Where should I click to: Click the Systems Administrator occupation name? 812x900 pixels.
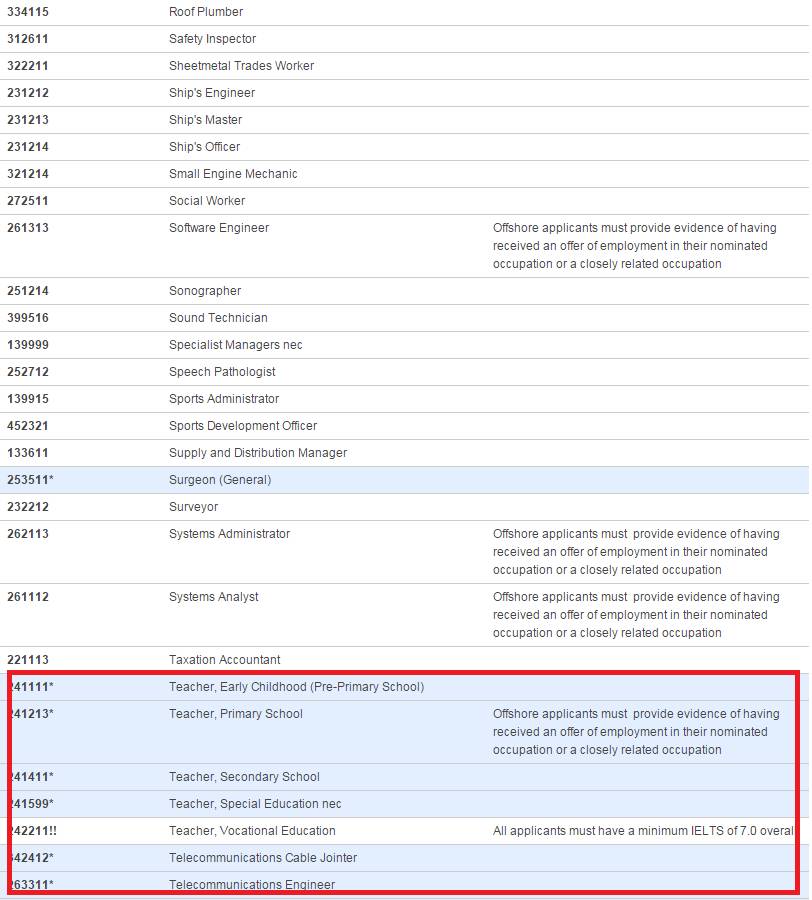click(x=229, y=534)
